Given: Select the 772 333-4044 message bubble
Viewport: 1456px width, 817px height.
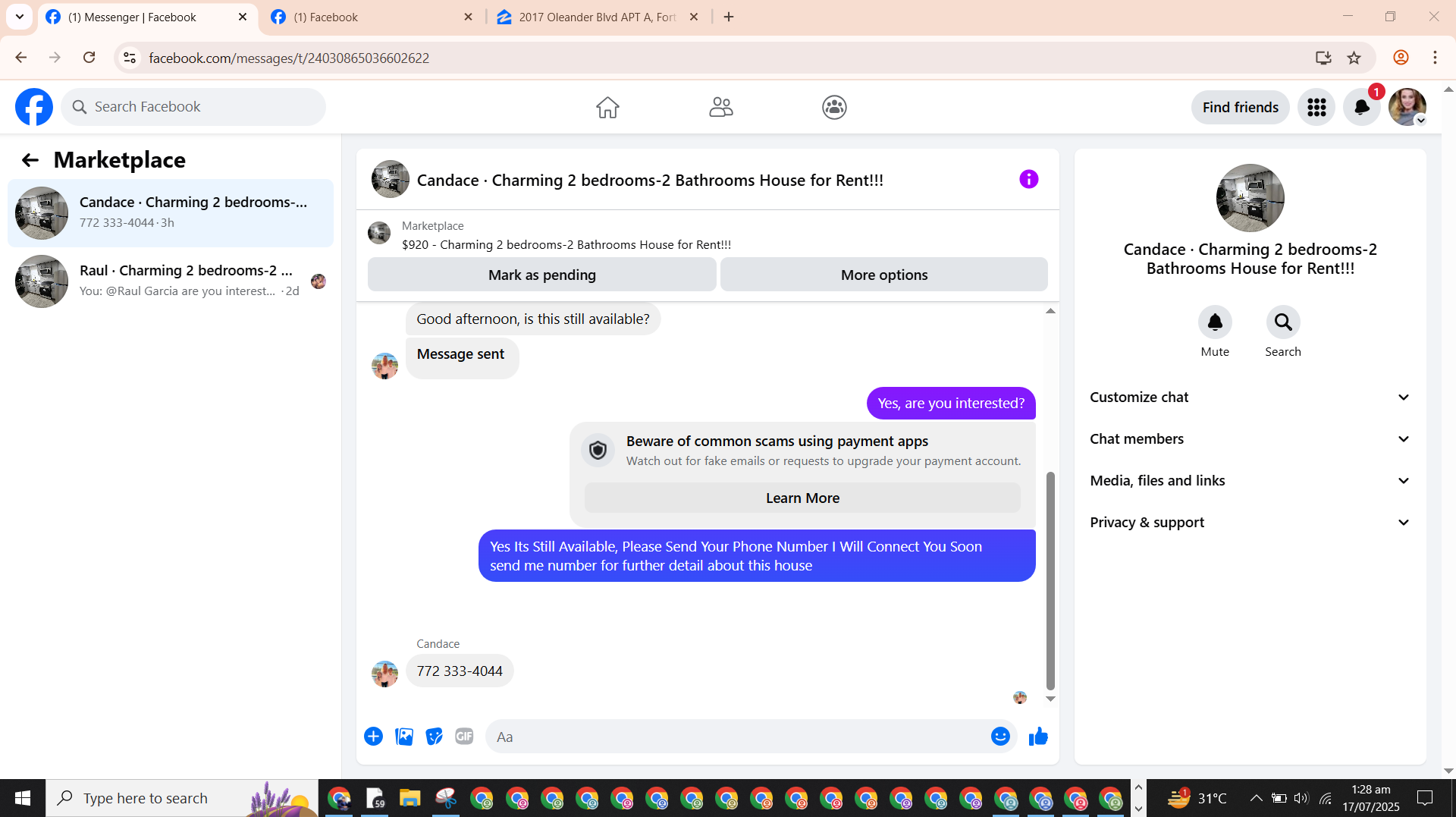Looking at the screenshot, I should [x=460, y=671].
